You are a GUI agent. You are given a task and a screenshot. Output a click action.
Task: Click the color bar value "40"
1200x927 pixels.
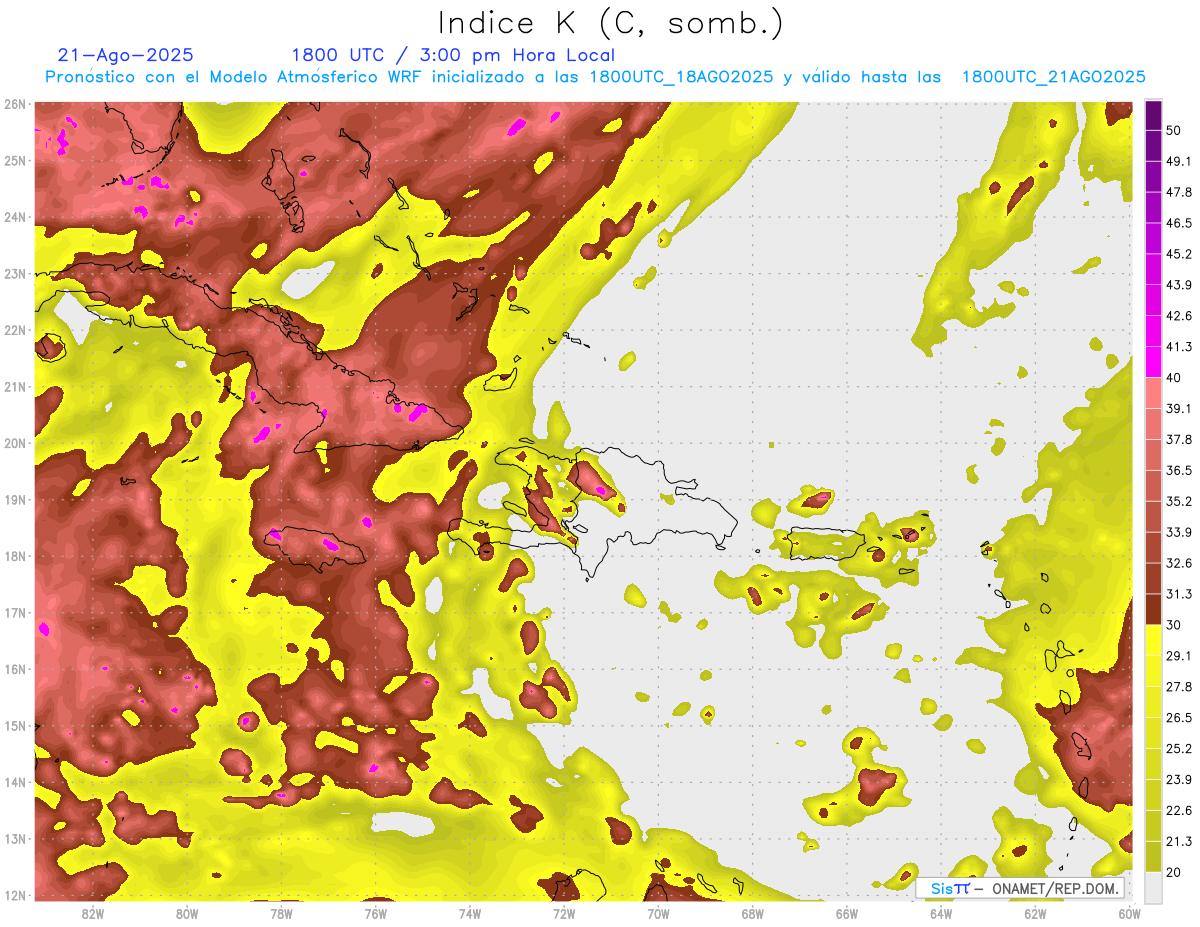[x=1176, y=378]
